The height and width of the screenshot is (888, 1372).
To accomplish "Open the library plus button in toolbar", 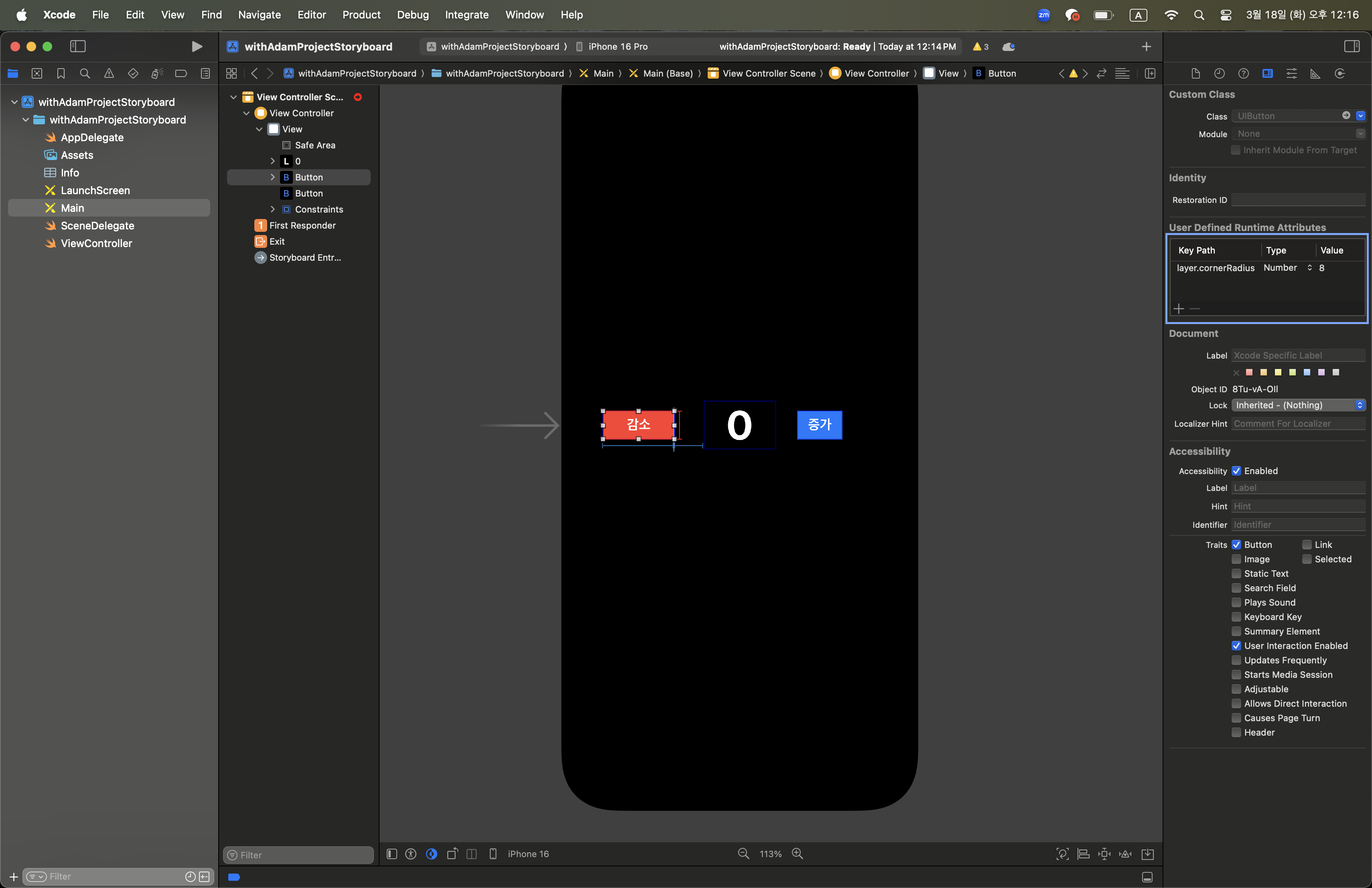I will point(1146,46).
